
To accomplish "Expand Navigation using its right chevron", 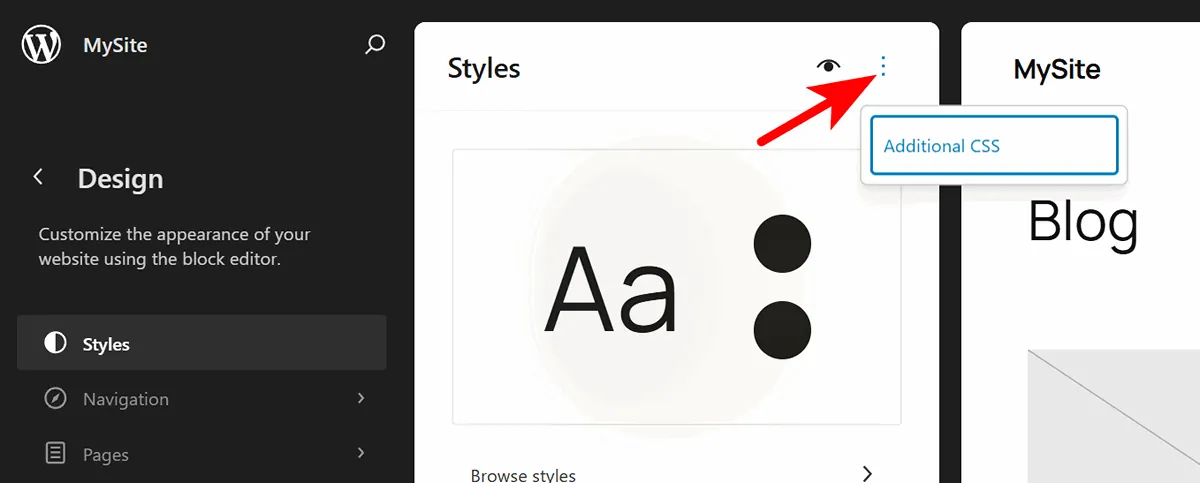I will pos(361,399).
